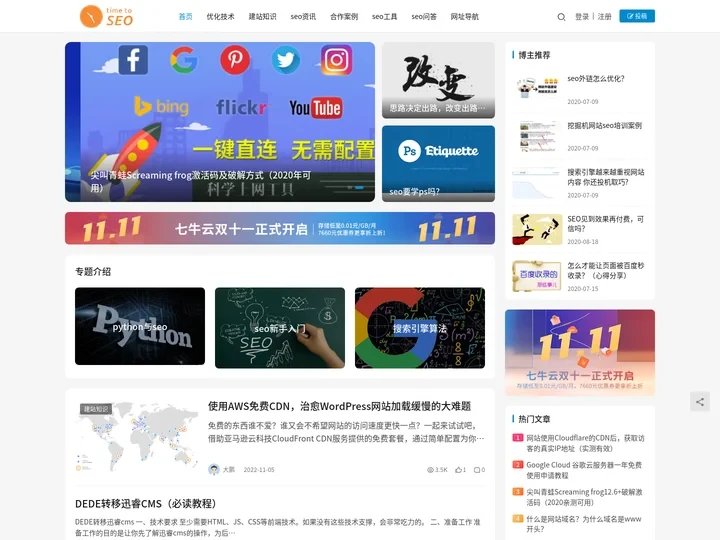Open the Screaming frog main slider banner
Image resolution: width=720 pixels, height=540 pixels.
[x=220, y=122]
